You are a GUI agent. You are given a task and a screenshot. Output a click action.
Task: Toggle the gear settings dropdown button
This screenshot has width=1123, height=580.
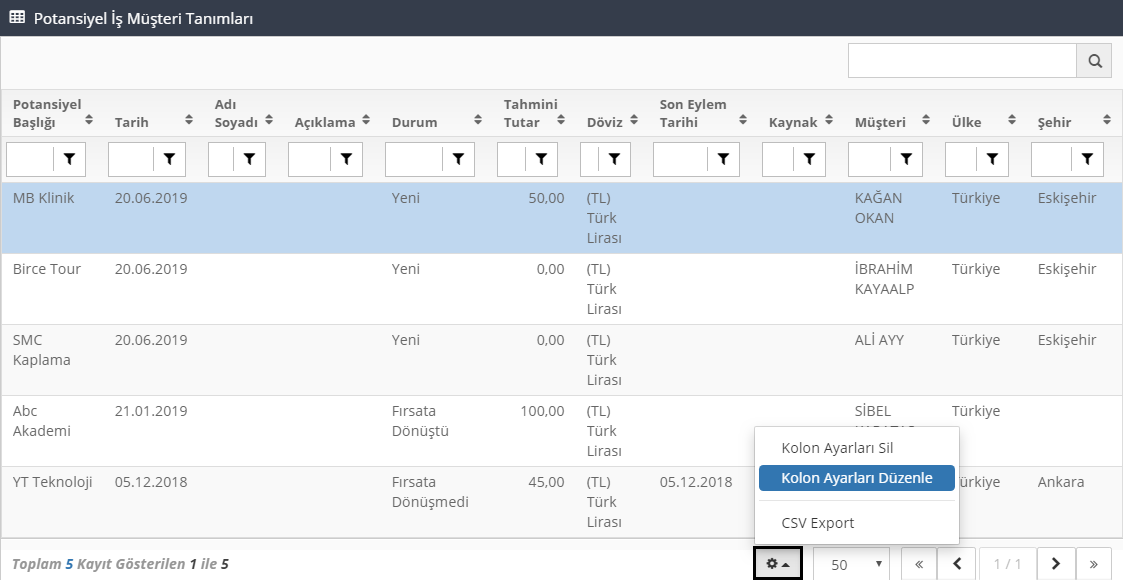pos(778,564)
